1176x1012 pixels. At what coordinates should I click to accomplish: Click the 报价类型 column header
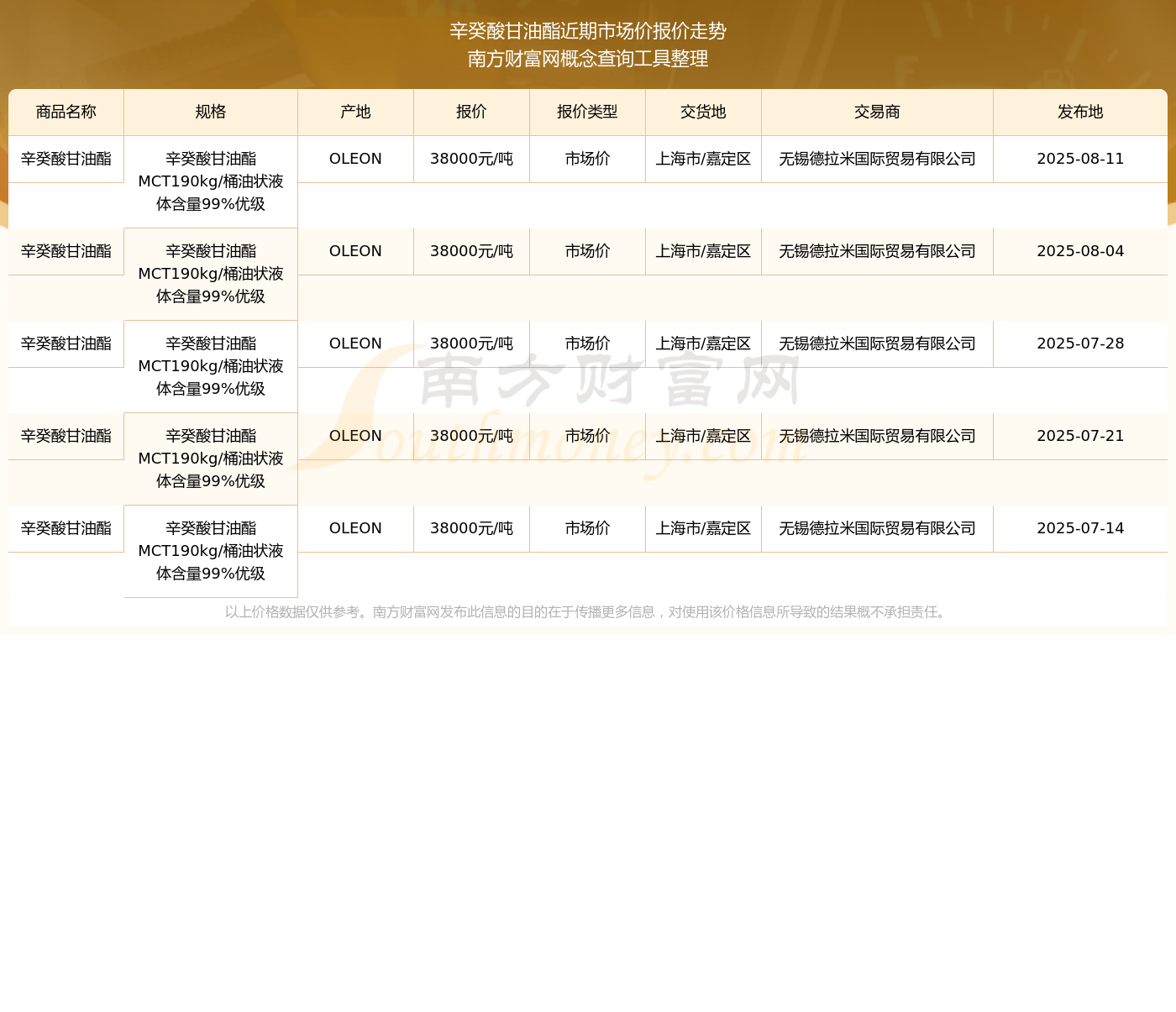588,113
